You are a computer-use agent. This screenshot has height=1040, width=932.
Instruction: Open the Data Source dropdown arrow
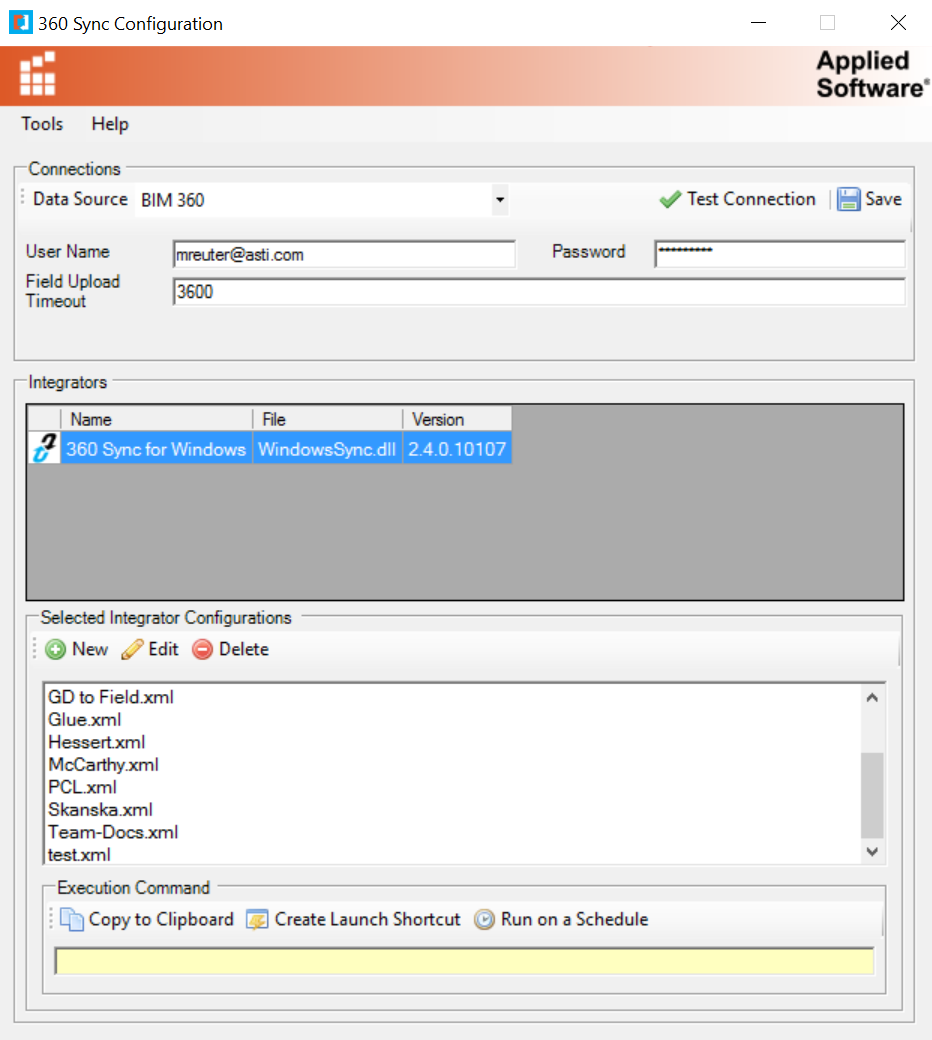point(500,200)
